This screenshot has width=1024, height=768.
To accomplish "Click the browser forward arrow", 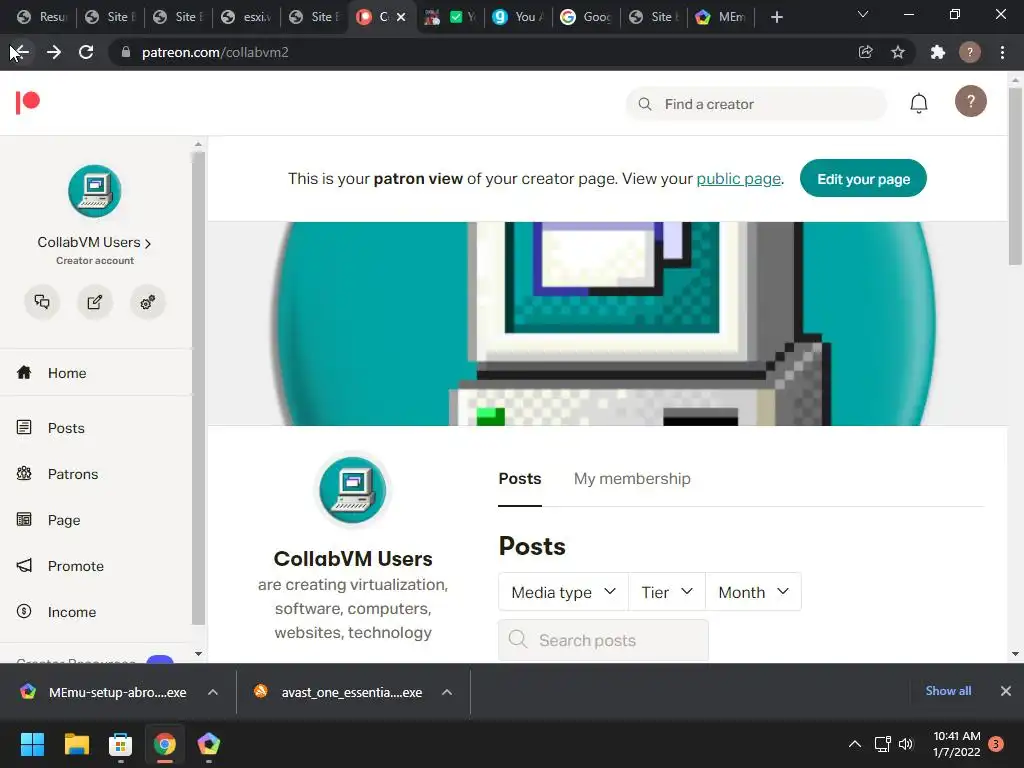I will click(x=54, y=52).
